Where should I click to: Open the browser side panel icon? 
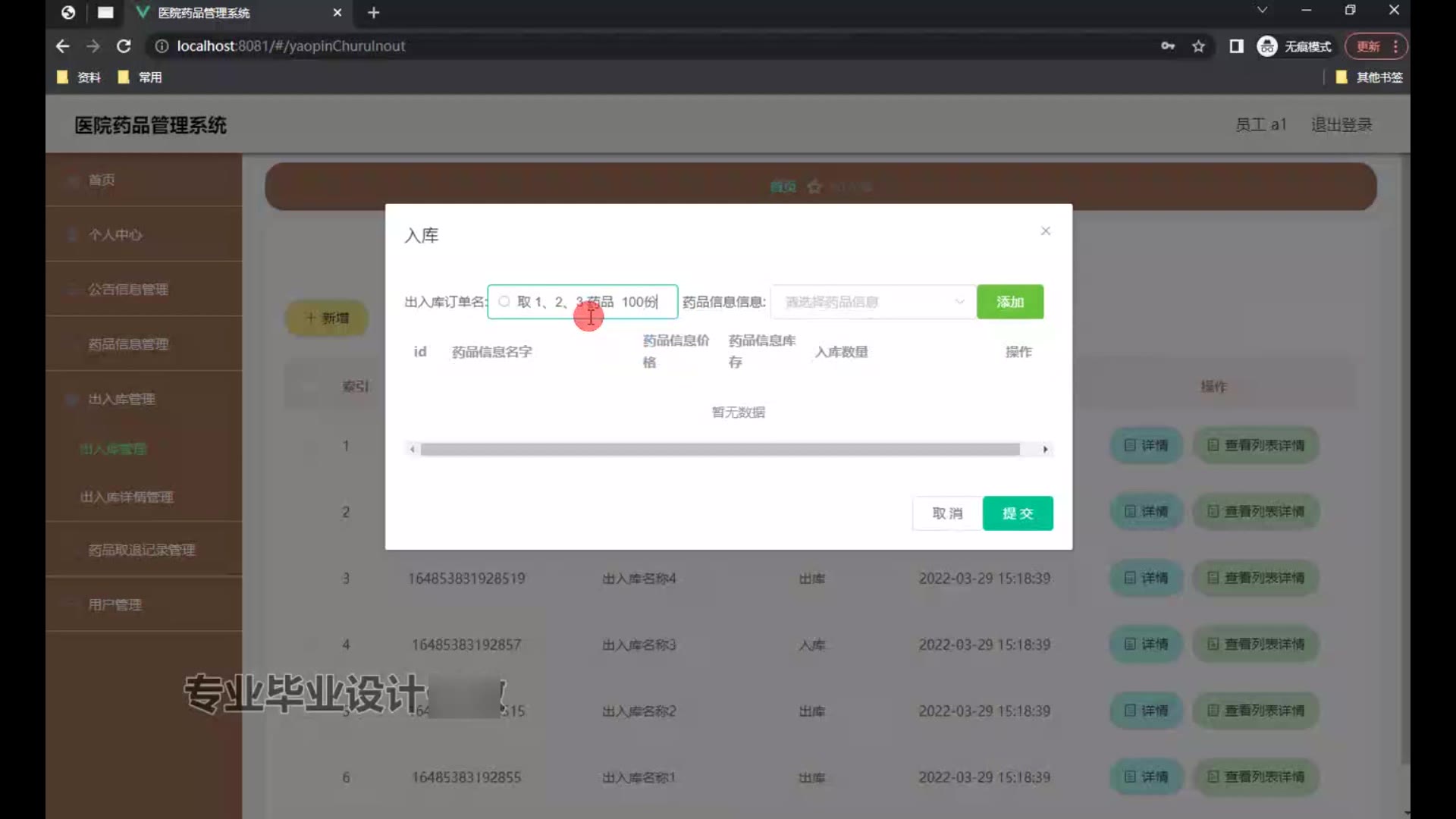coord(1236,46)
